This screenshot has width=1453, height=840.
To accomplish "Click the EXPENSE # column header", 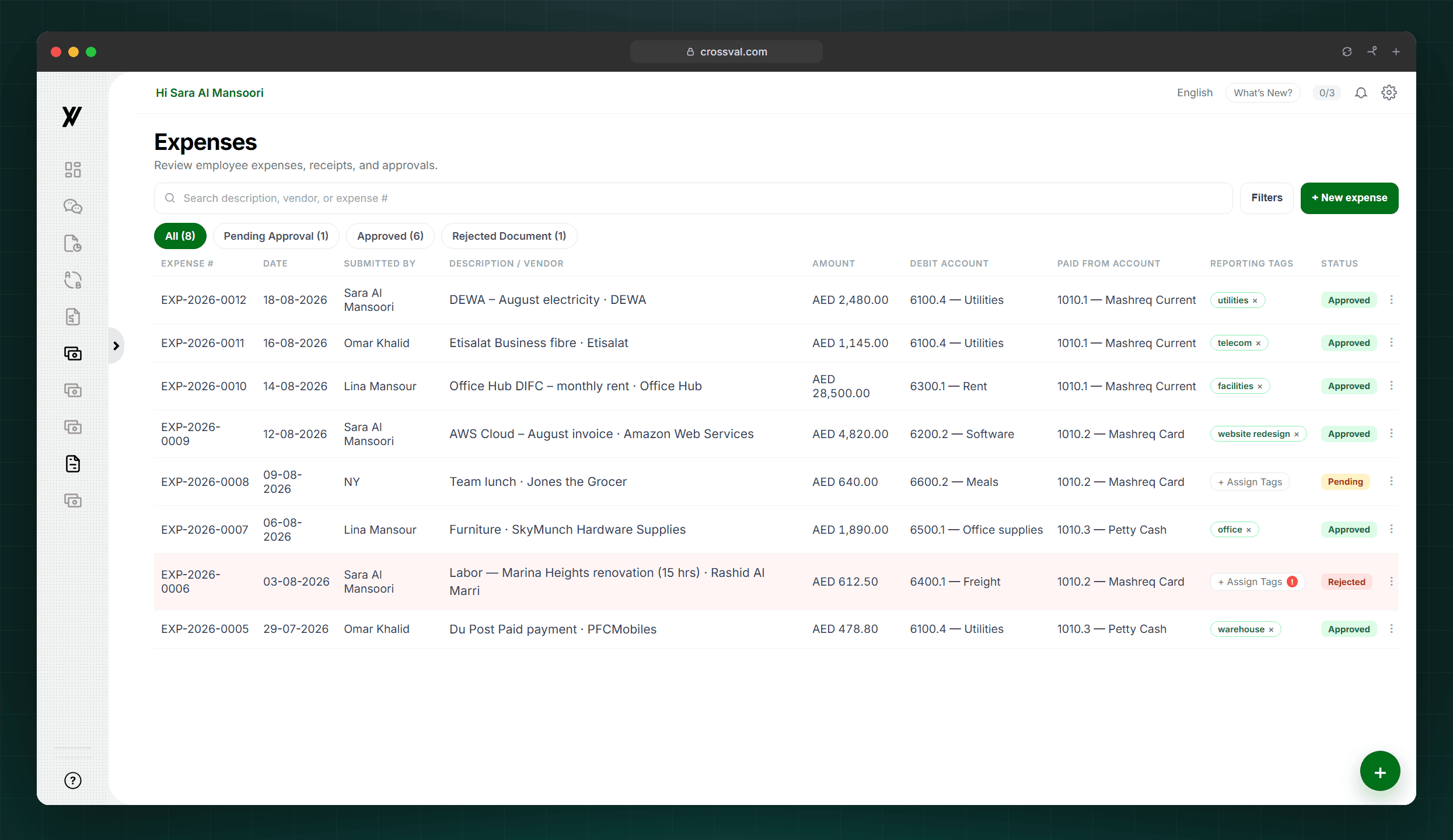I will (187, 264).
